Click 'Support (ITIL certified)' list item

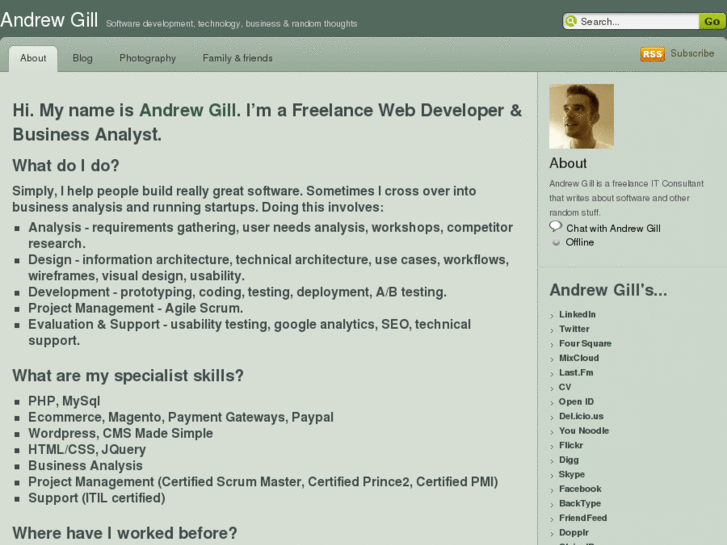pos(97,498)
